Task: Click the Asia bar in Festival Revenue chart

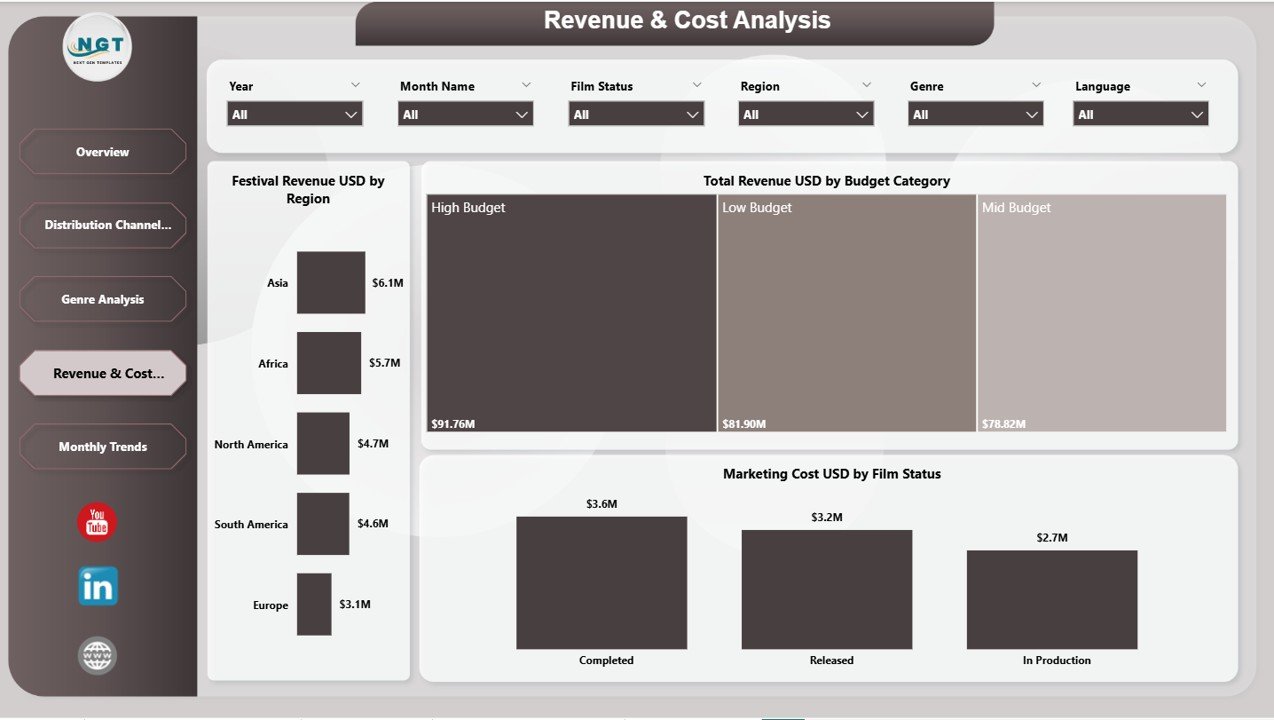Action: pyautogui.click(x=330, y=283)
